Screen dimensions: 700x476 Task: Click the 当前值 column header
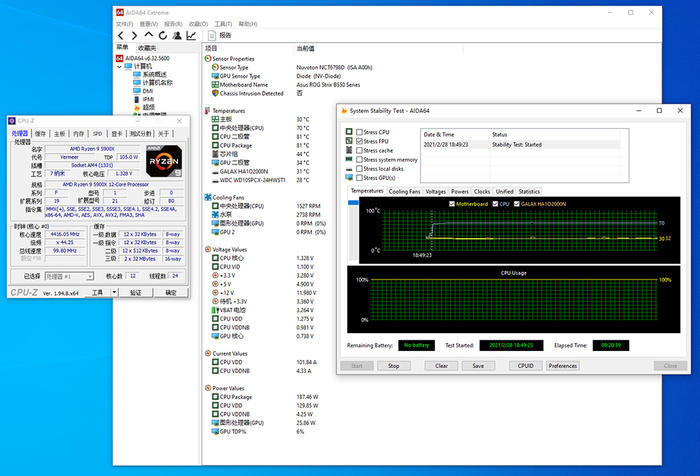306,48
